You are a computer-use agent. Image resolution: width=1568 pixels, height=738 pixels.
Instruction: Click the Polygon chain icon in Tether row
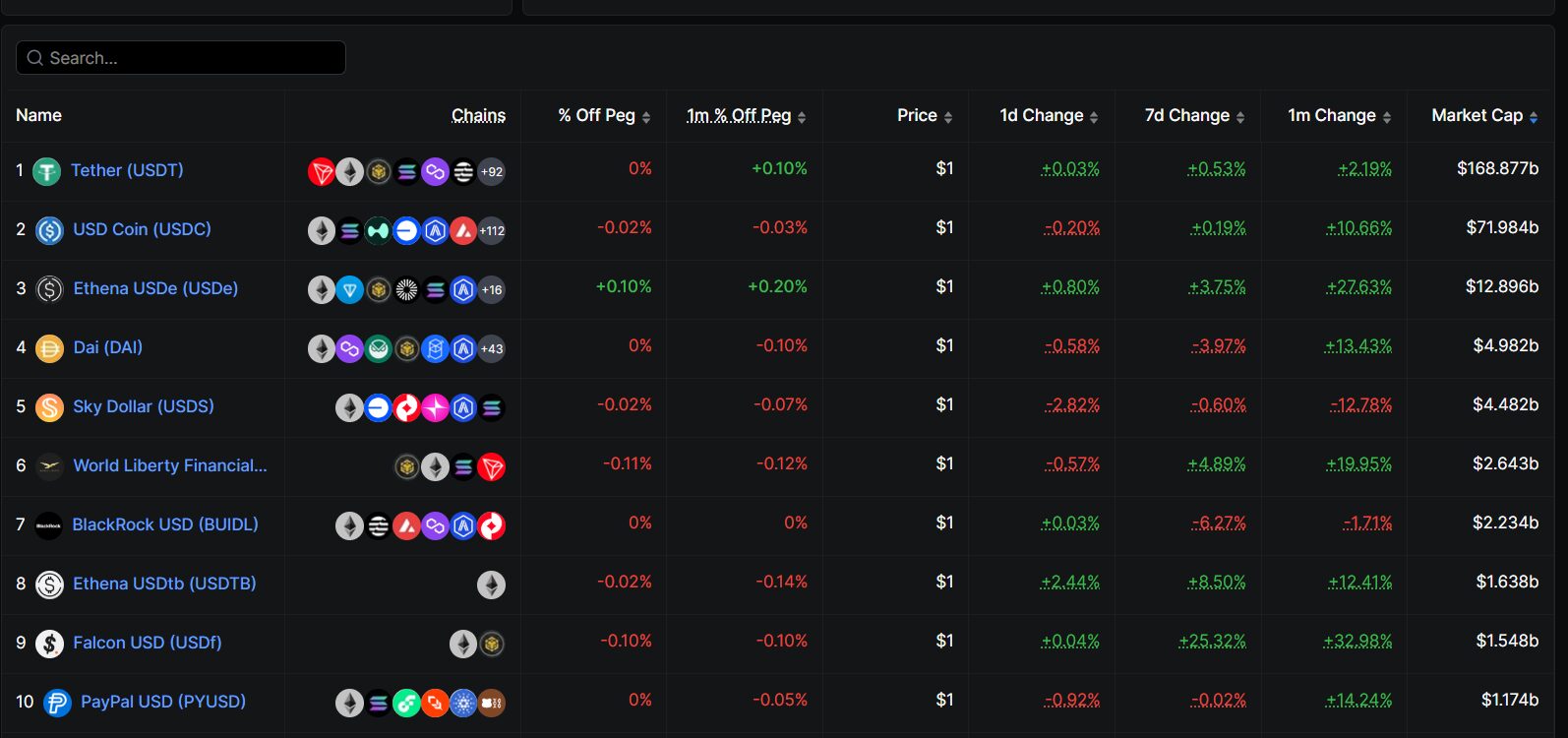click(435, 172)
